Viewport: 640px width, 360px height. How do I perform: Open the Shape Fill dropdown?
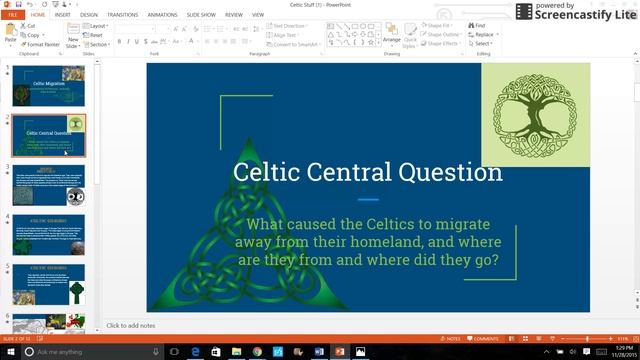(437, 25)
